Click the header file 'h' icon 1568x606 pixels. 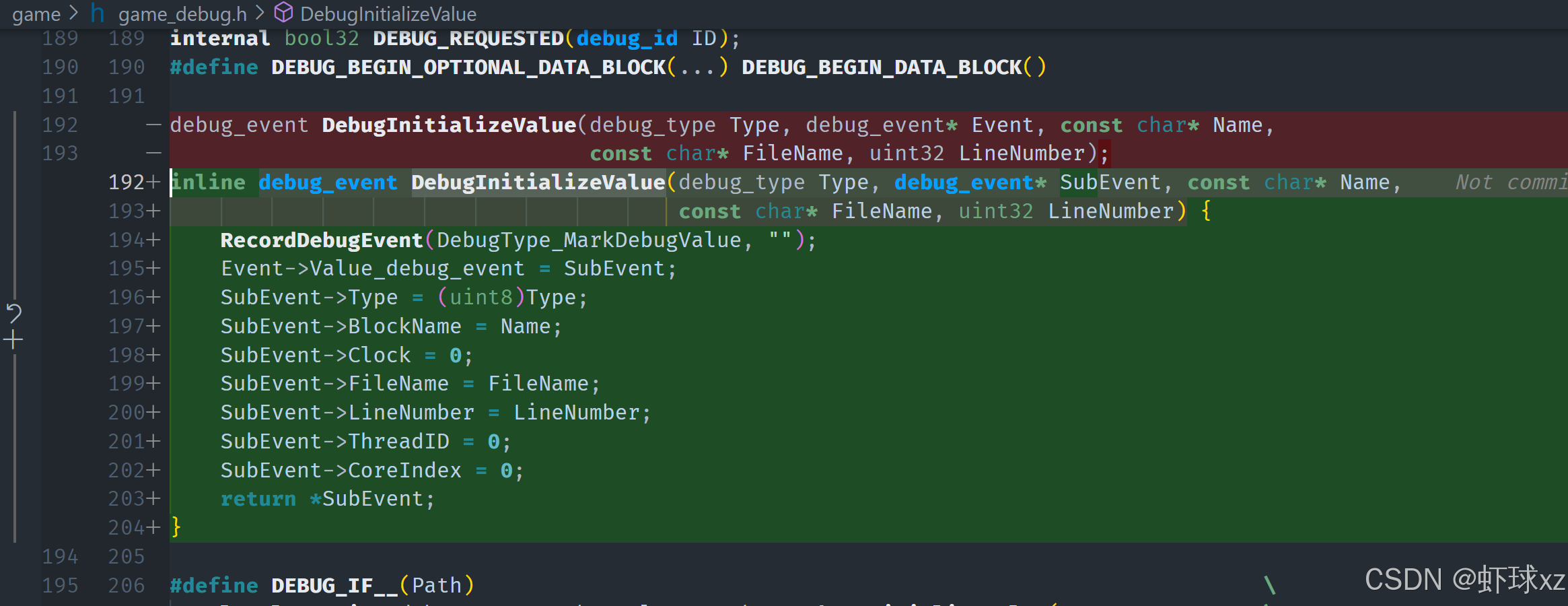point(98,13)
